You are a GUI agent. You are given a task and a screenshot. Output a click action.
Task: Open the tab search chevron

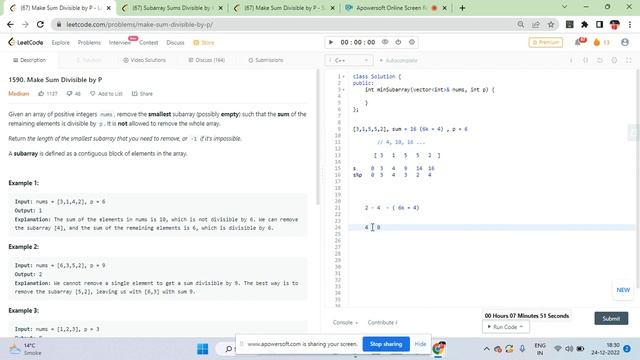pos(564,7)
